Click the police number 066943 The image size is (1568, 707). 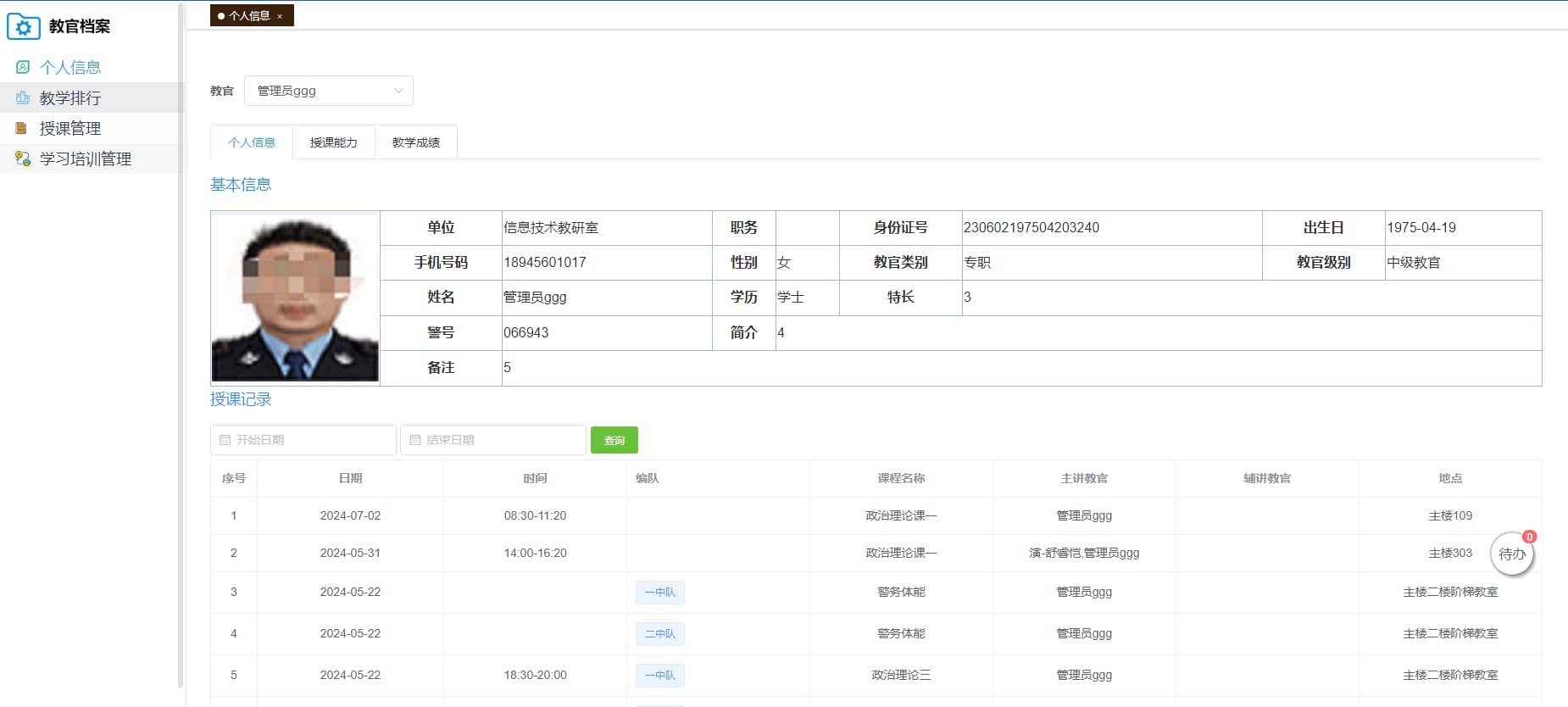pyautogui.click(x=526, y=332)
